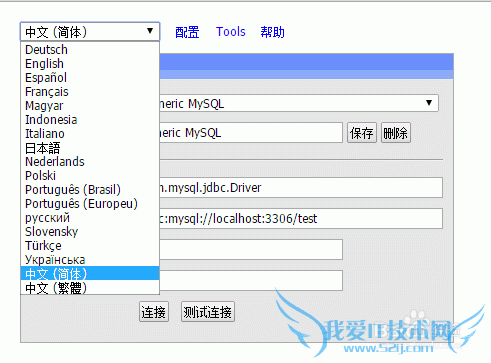Choose русский language option
Viewport: 491px width, 363px height.
pos(90,217)
